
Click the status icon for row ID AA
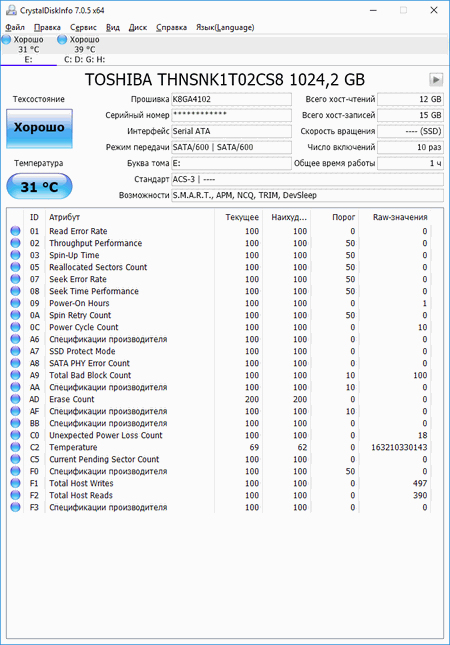coord(15,387)
